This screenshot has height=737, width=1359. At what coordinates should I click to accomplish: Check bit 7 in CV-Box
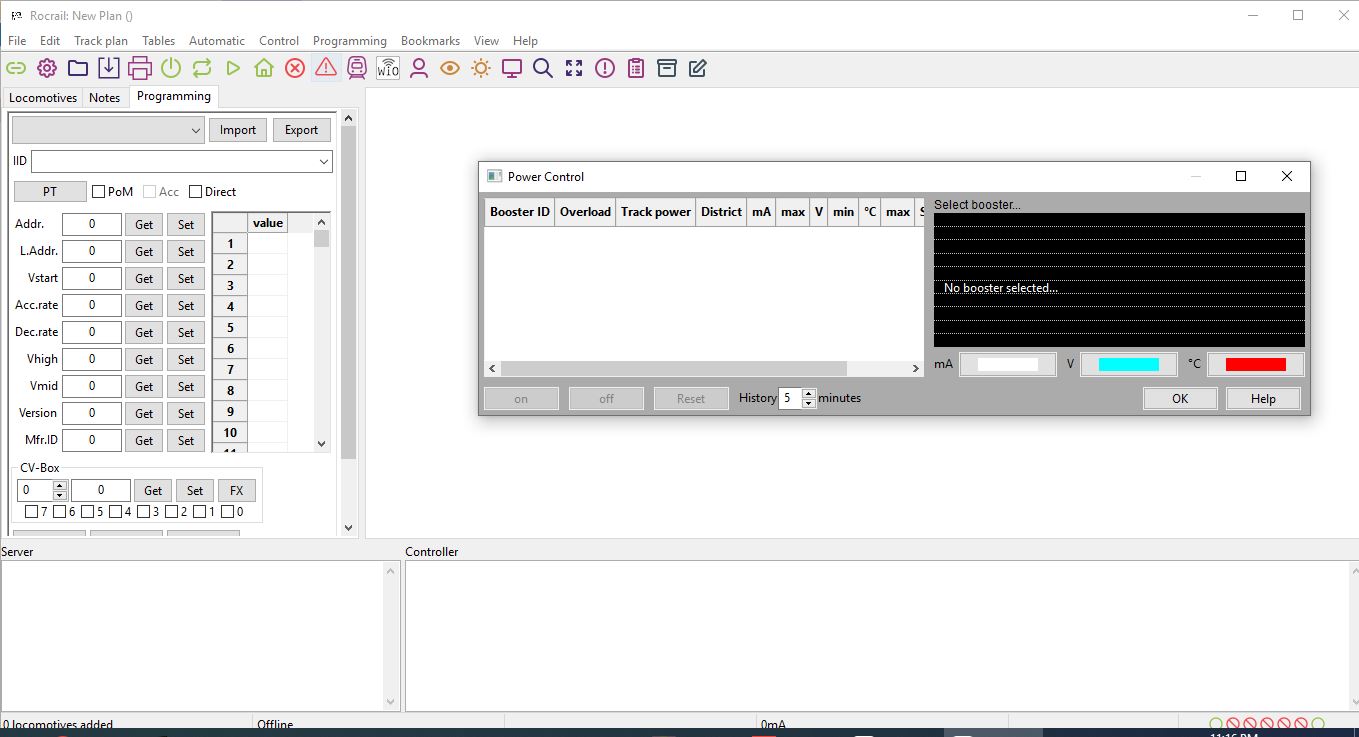pos(31,512)
